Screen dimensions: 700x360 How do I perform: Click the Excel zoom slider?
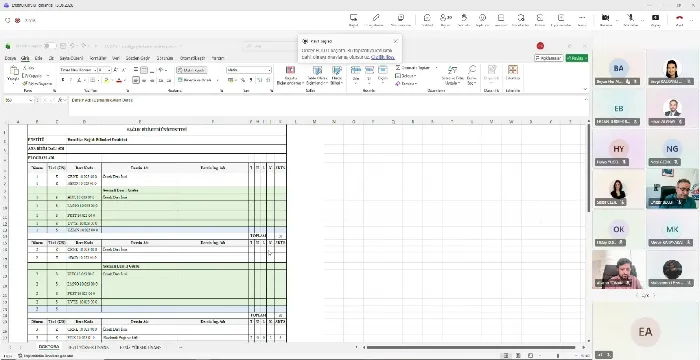tap(558, 356)
